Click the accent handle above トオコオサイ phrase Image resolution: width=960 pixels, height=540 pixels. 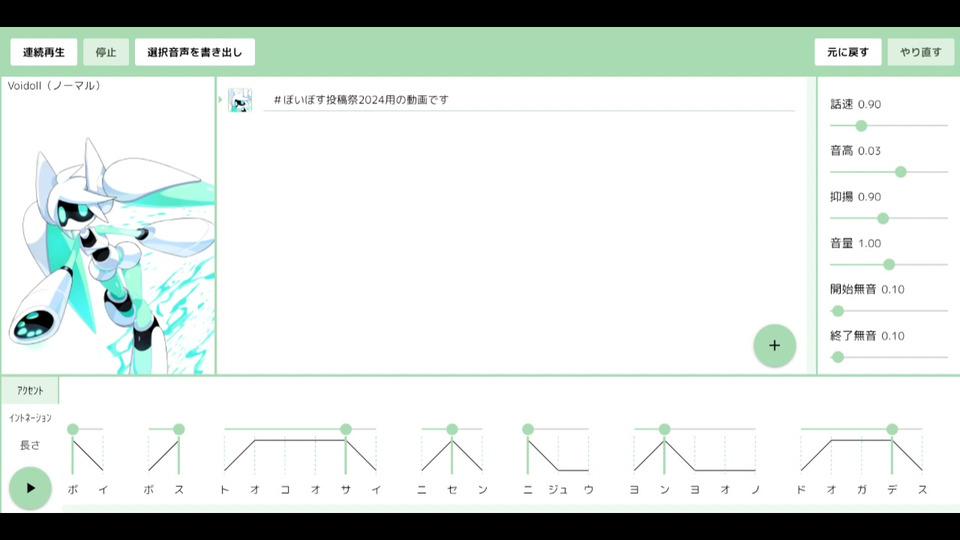[346, 429]
